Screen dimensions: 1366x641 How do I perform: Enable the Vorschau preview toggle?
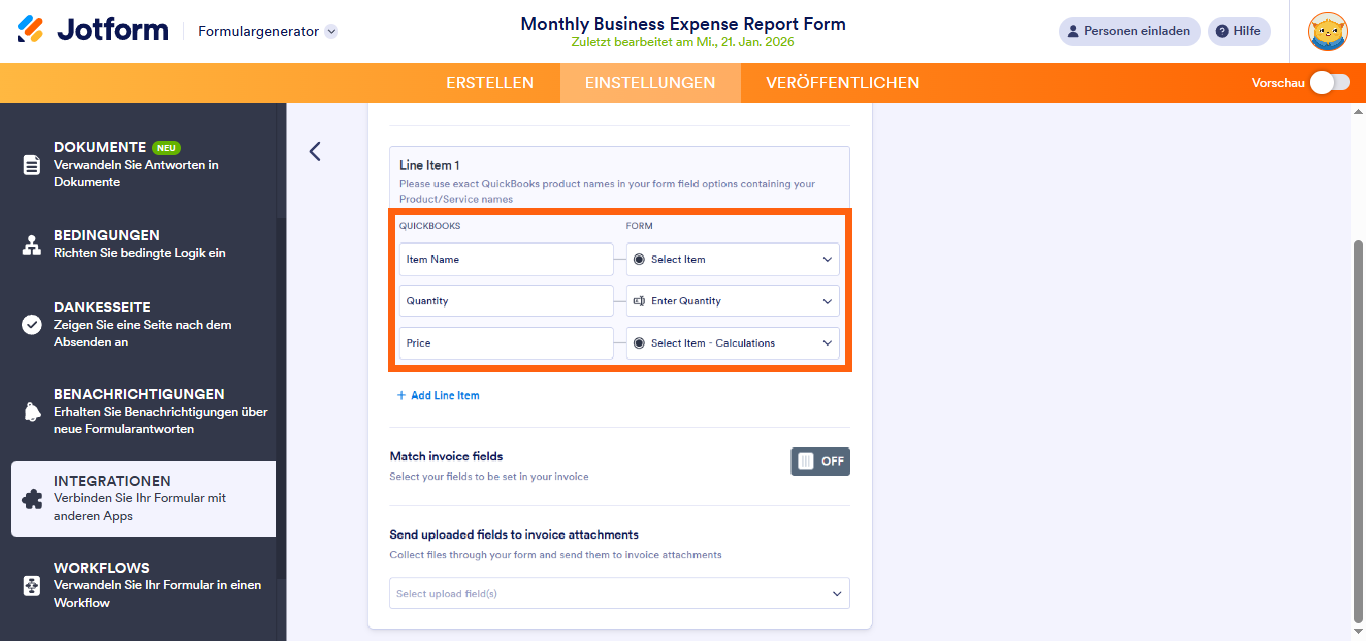1328,83
